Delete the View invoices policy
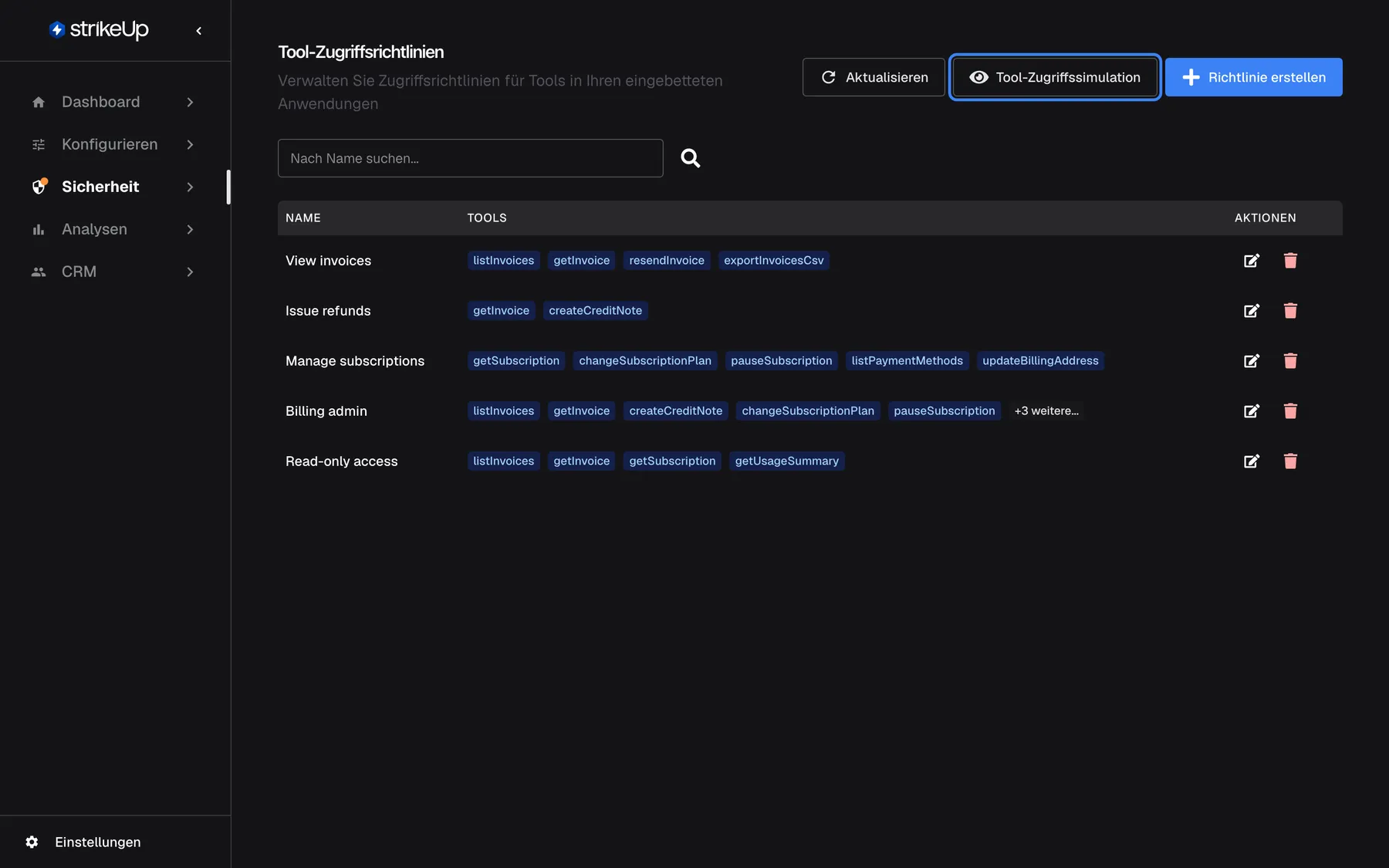This screenshot has width=1389, height=868. 1290,261
